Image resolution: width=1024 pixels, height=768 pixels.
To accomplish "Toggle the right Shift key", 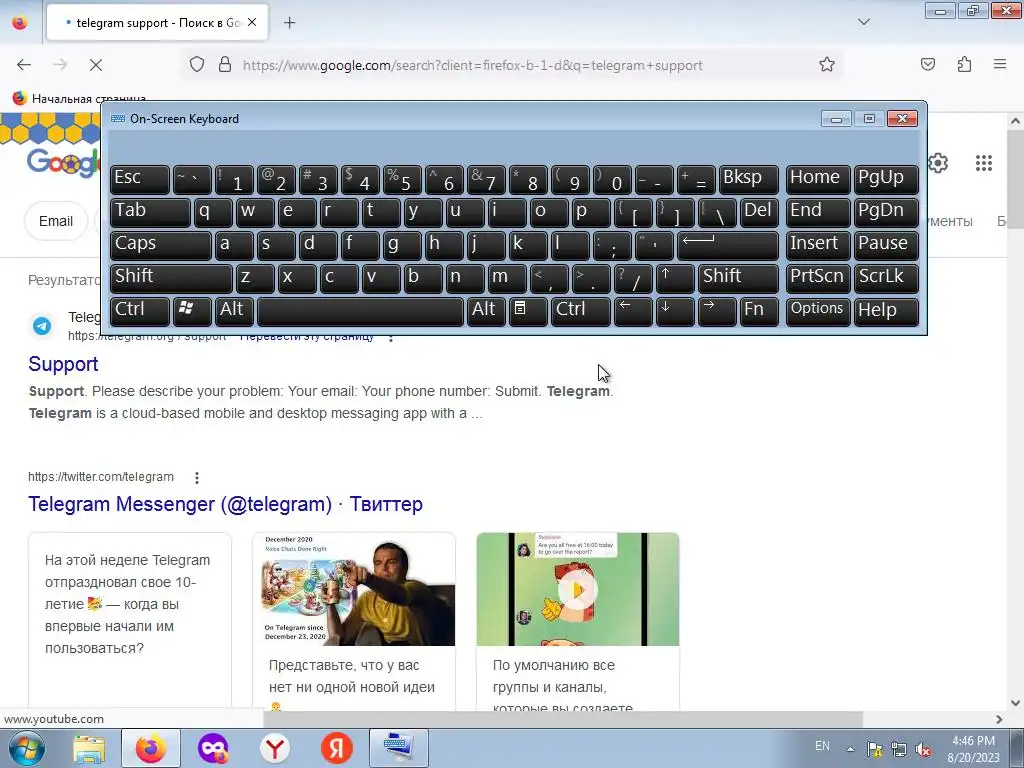I will 739,278.
